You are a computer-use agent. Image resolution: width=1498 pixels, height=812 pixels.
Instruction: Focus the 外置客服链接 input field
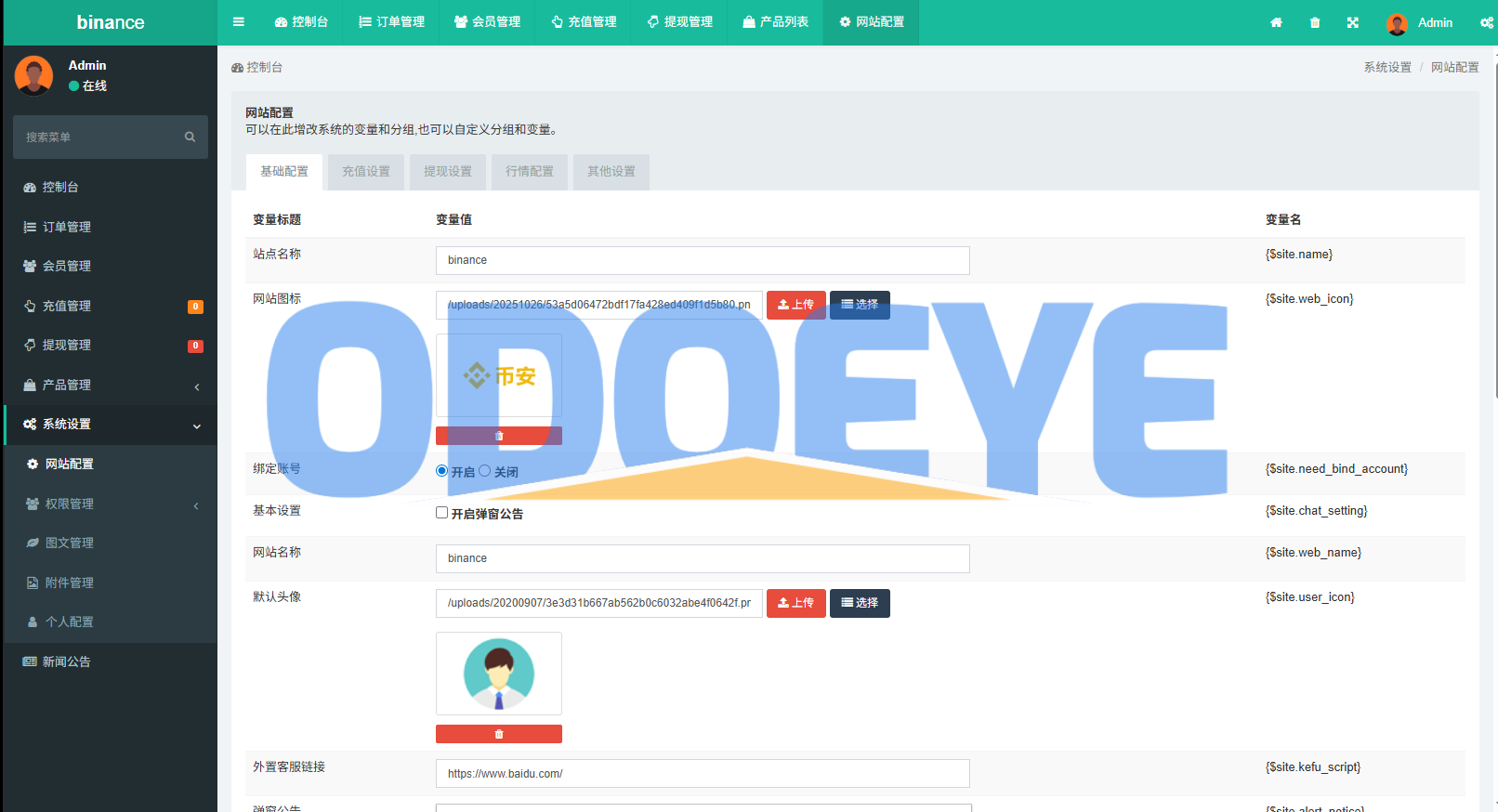point(703,773)
